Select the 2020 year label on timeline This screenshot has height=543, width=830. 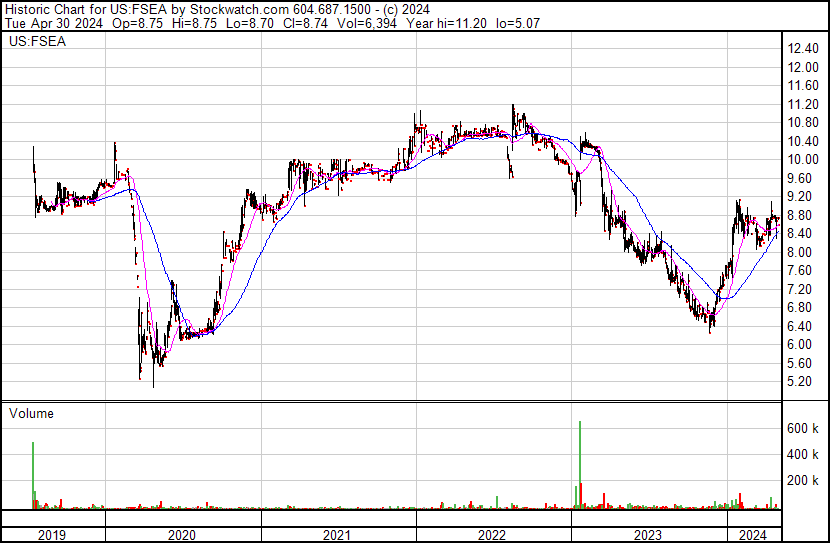[182, 535]
